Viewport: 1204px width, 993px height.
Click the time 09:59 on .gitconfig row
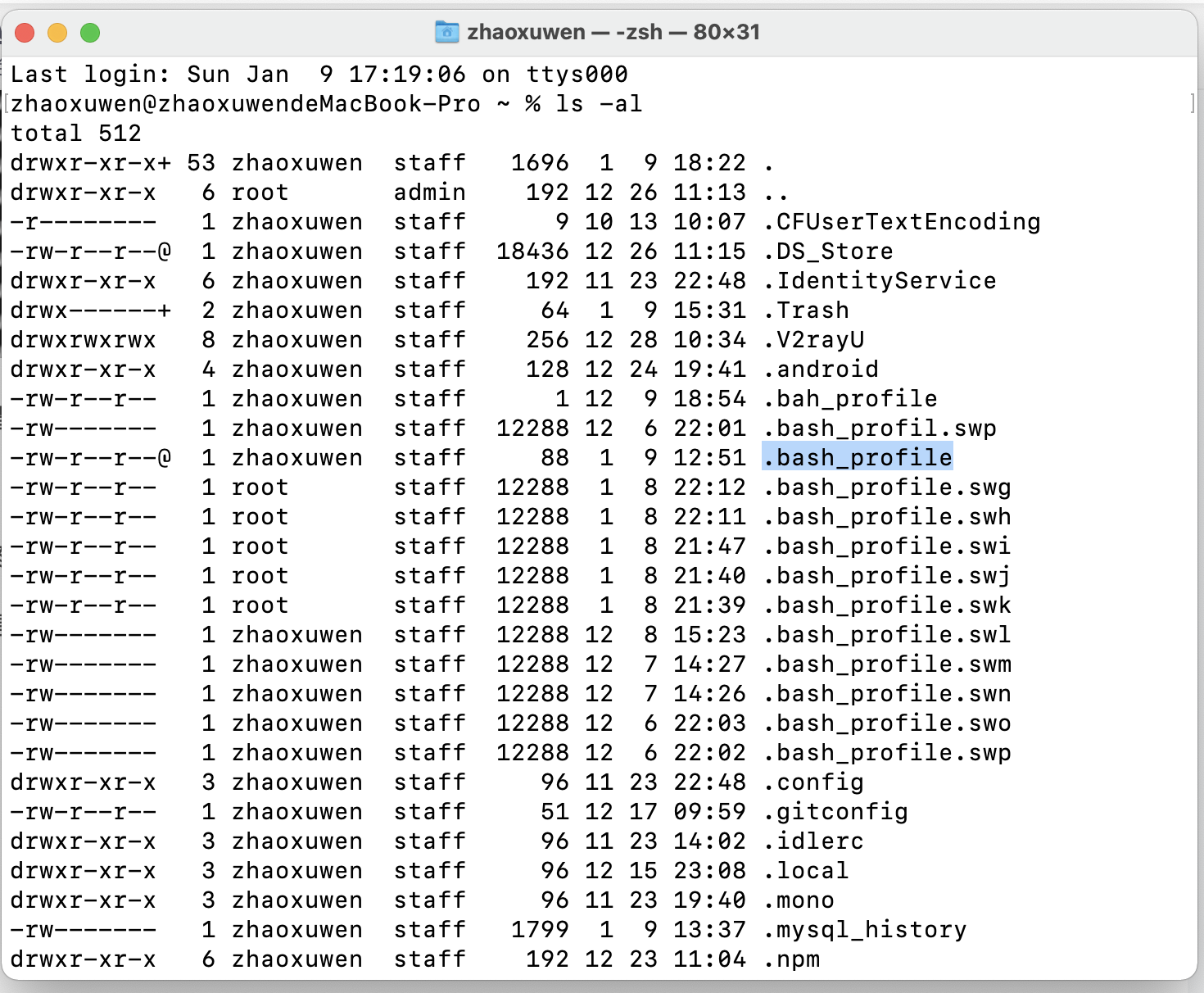pos(709,811)
